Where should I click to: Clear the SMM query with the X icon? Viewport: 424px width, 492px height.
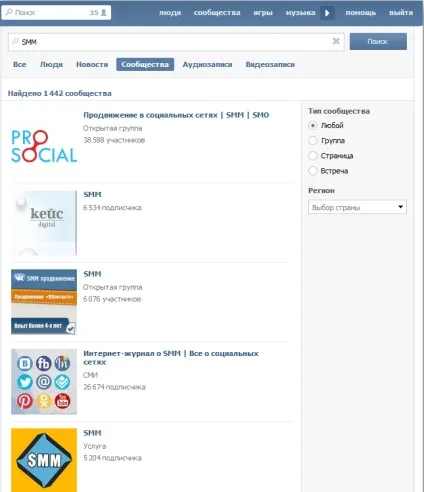pyautogui.click(x=336, y=41)
